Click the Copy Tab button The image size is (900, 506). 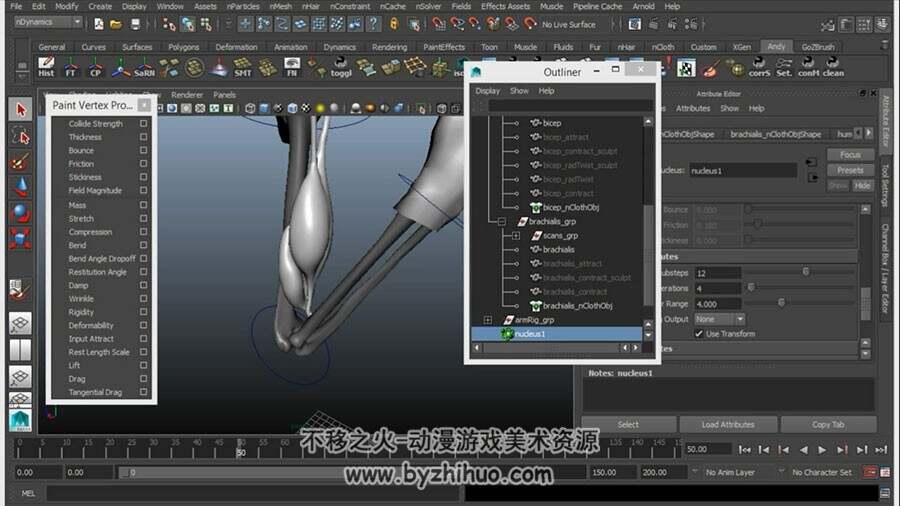[828, 425]
